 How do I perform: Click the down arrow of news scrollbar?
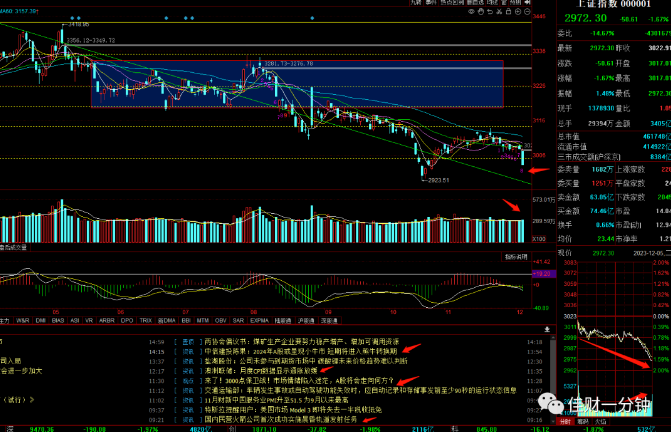pyautogui.click(x=552, y=421)
